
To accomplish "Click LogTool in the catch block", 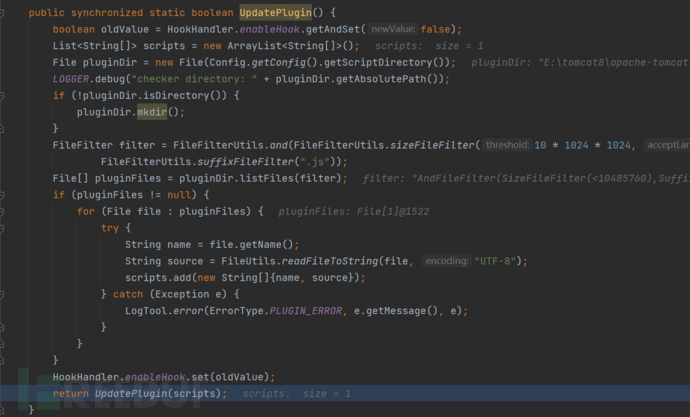I will [146, 311].
